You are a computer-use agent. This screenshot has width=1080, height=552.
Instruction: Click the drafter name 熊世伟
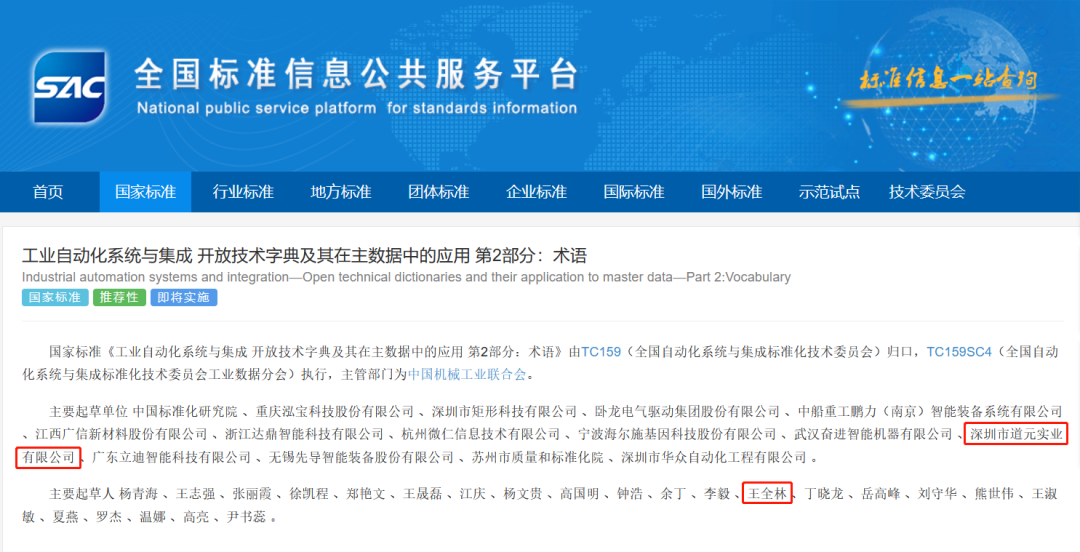[994, 494]
